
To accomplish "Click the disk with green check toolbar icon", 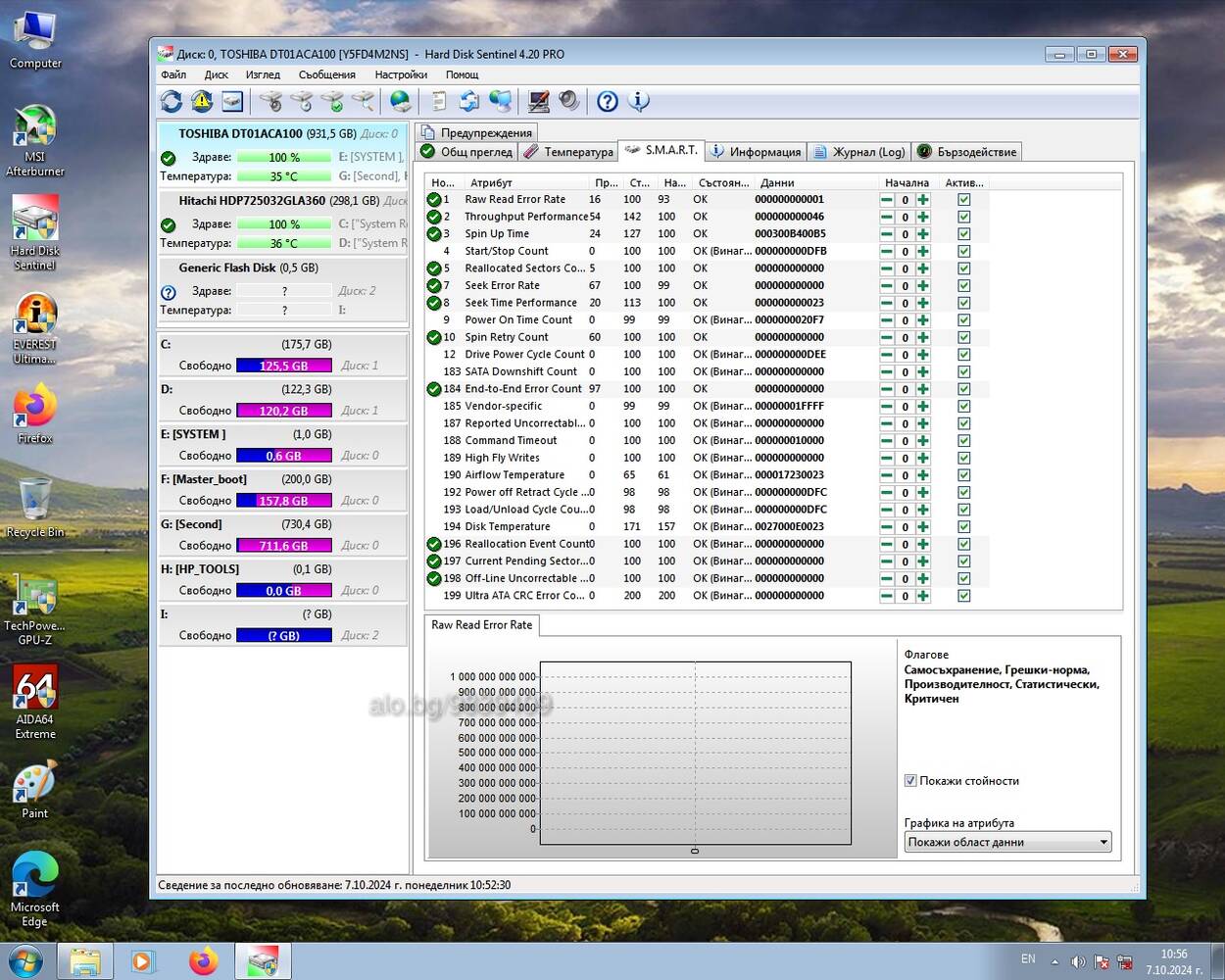I will [x=332, y=101].
